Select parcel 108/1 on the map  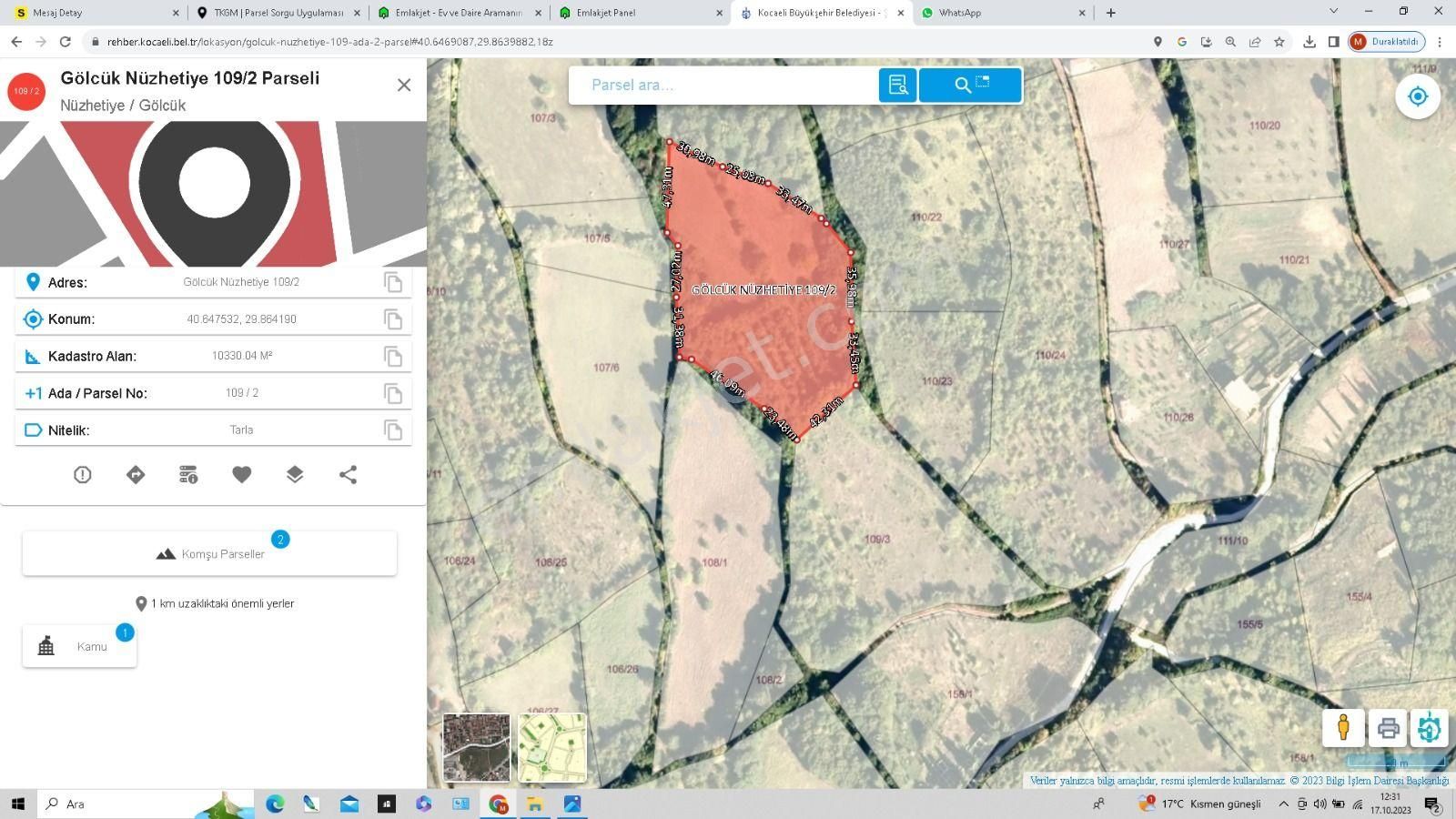pyautogui.click(x=715, y=562)
